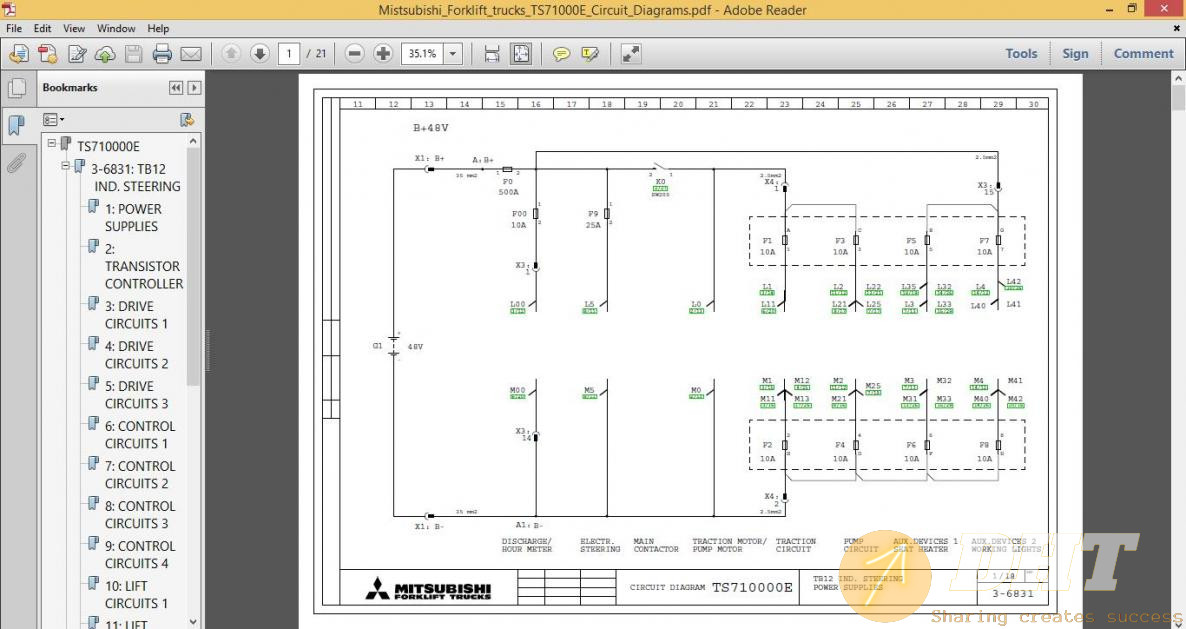Select bookmark 8: CONTROL CIRCUITS 3
This screenshot has width=1186, height=629.
coord(140,515)
